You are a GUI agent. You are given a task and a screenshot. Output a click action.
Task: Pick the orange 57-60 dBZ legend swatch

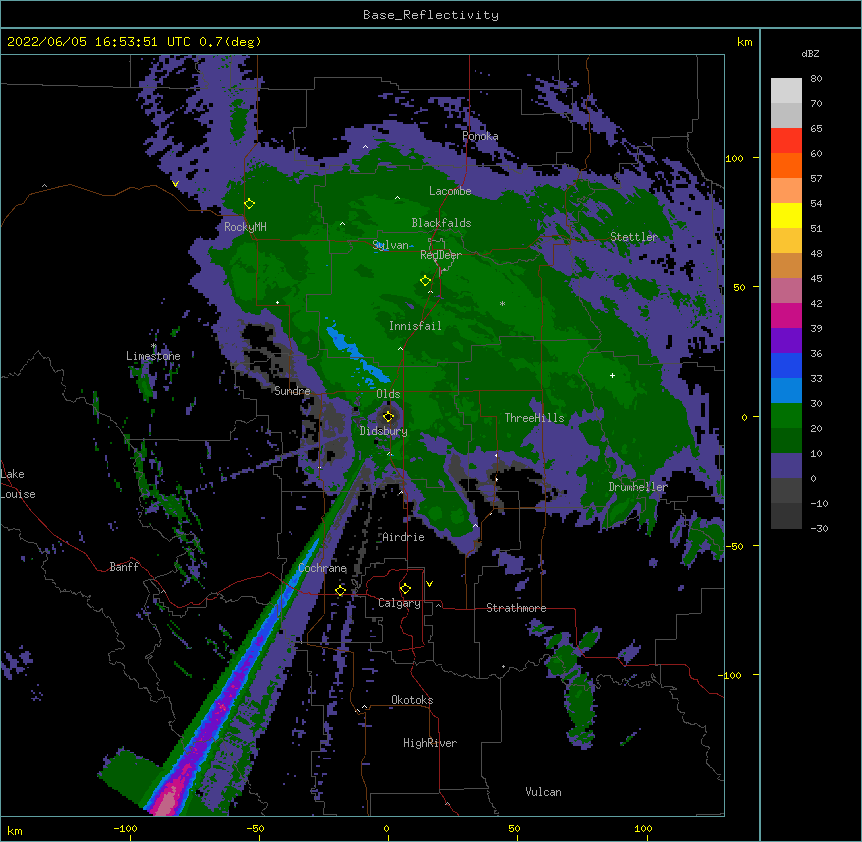(x=786, y=165)
